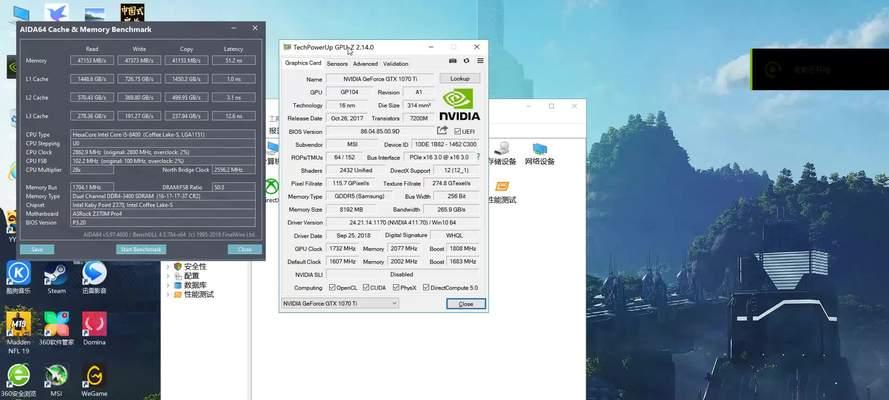Click the GPU-Z Close button
Image resolution: width=889 pixels, height=400 pixels.
(x=465, y=304)
